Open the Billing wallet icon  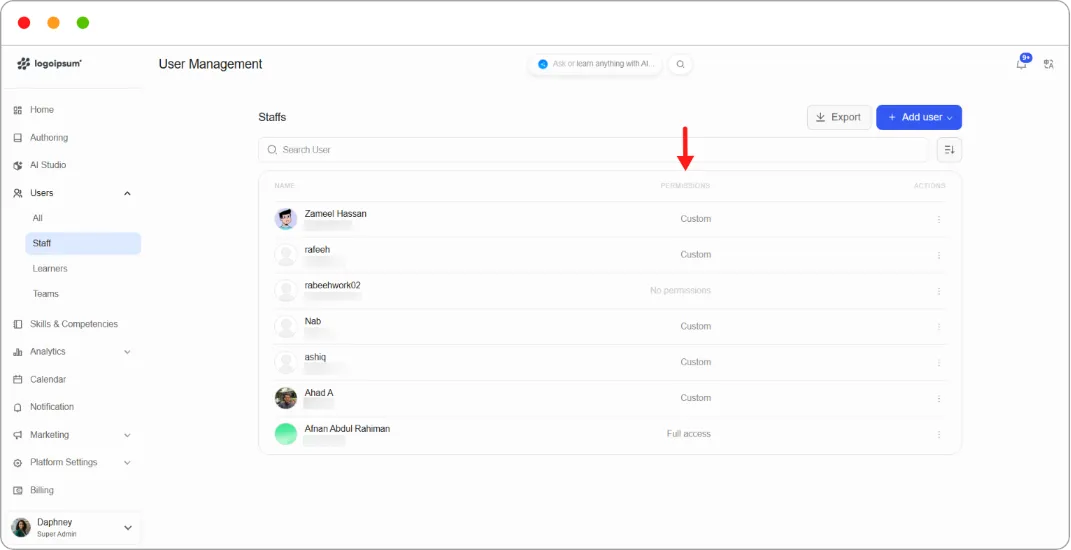pos(18,491)
